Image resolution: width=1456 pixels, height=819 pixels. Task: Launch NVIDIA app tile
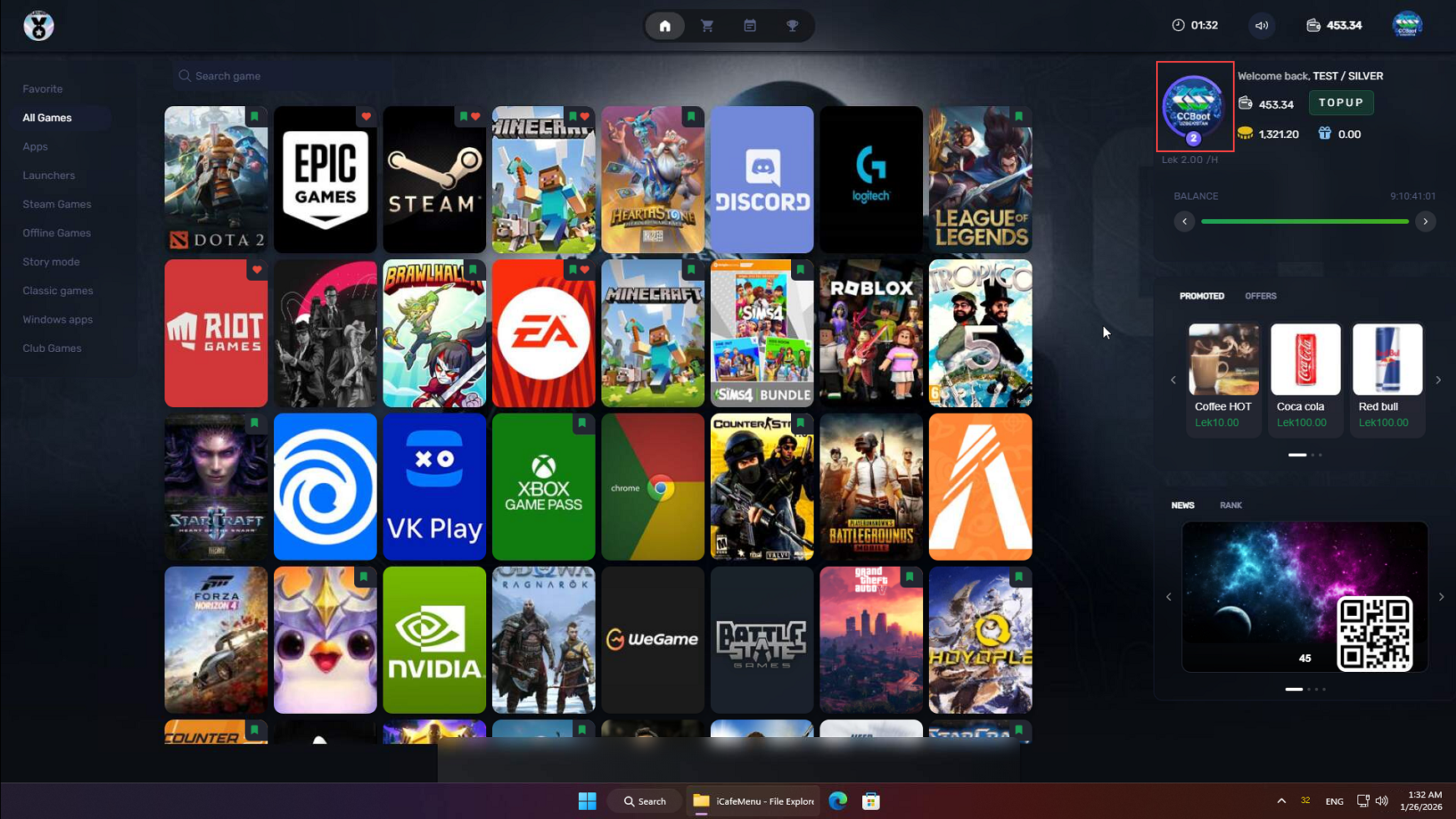[434, 640]
